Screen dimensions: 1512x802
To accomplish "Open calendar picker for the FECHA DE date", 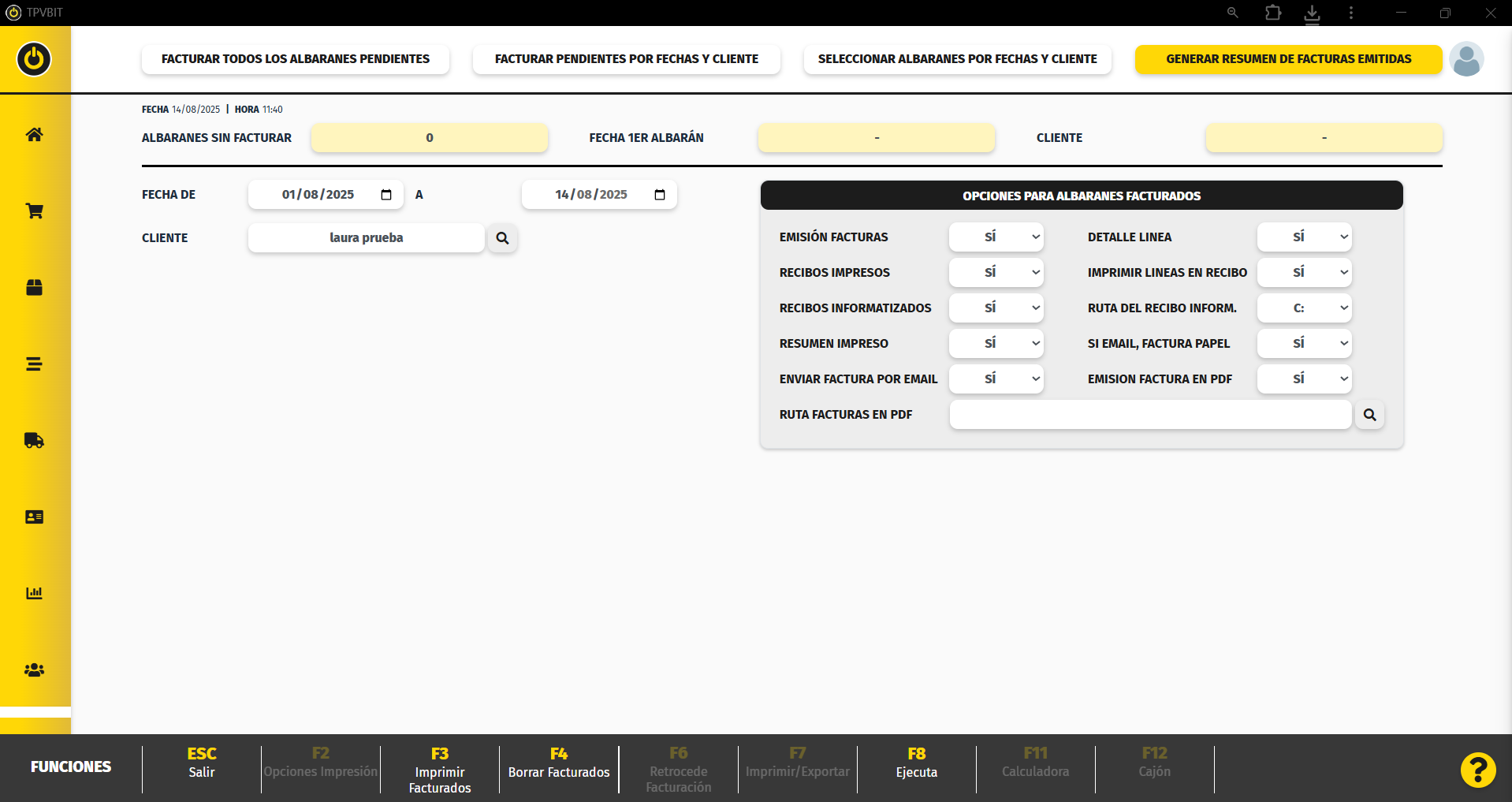I will pos(386,195).
